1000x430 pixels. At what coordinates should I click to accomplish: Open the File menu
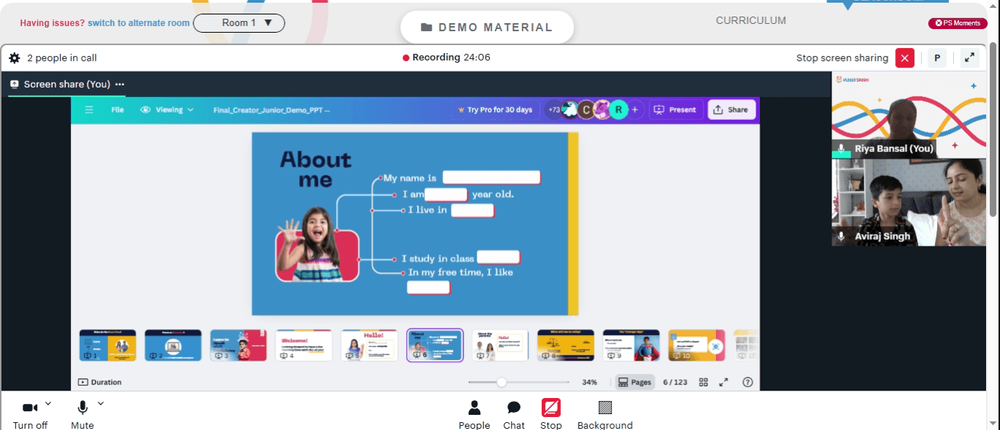click(x=117, y=110)
